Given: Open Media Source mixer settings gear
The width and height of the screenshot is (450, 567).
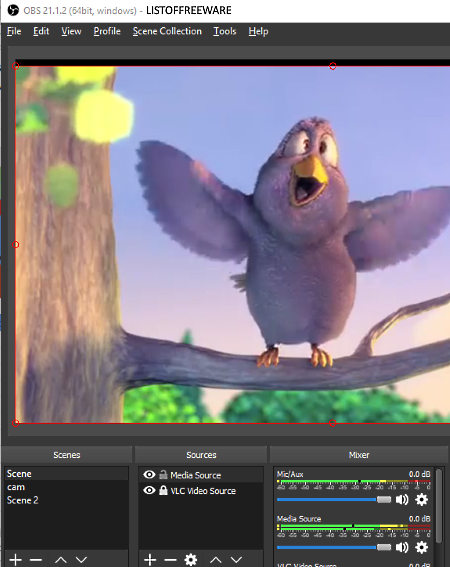Looking at the screenshot, I should (x=421, y=547).
